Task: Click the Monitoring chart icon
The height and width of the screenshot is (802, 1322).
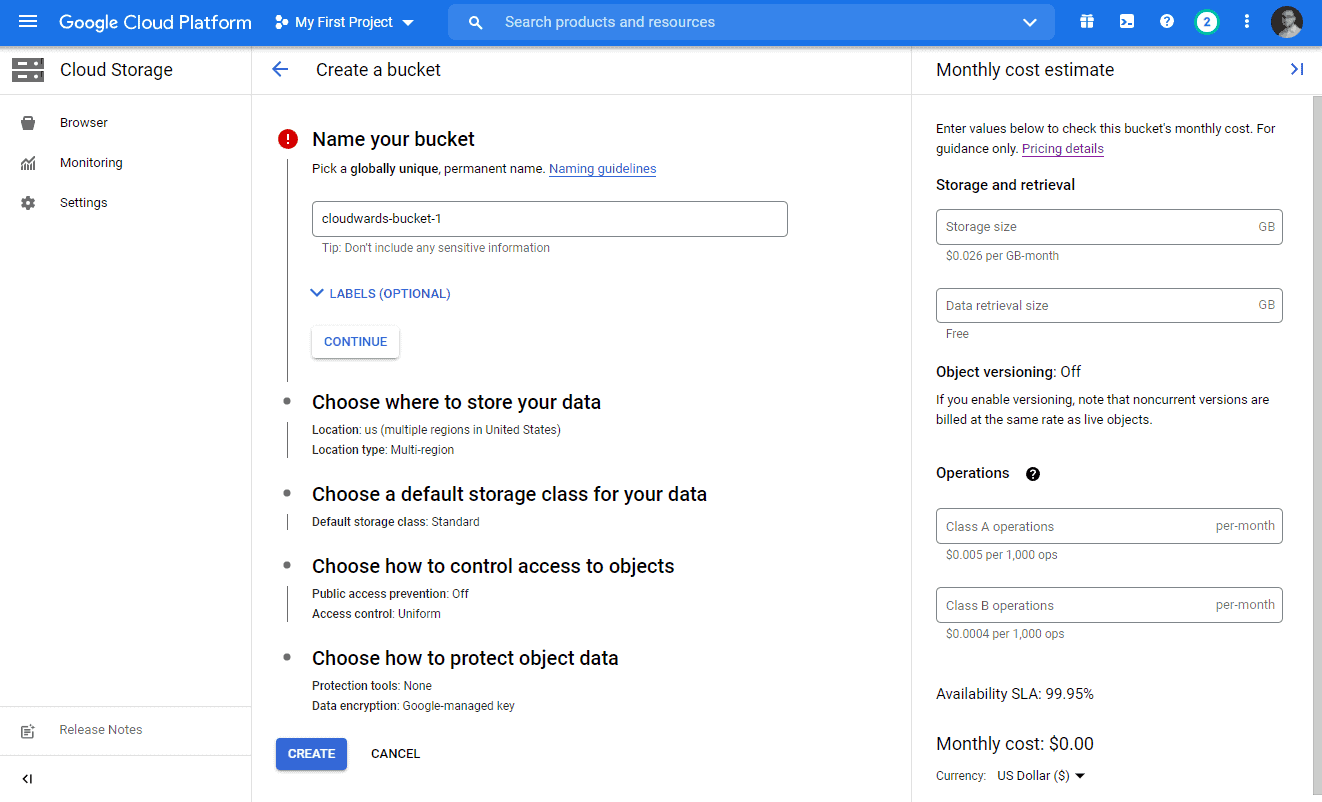Action: pos(28,163)
